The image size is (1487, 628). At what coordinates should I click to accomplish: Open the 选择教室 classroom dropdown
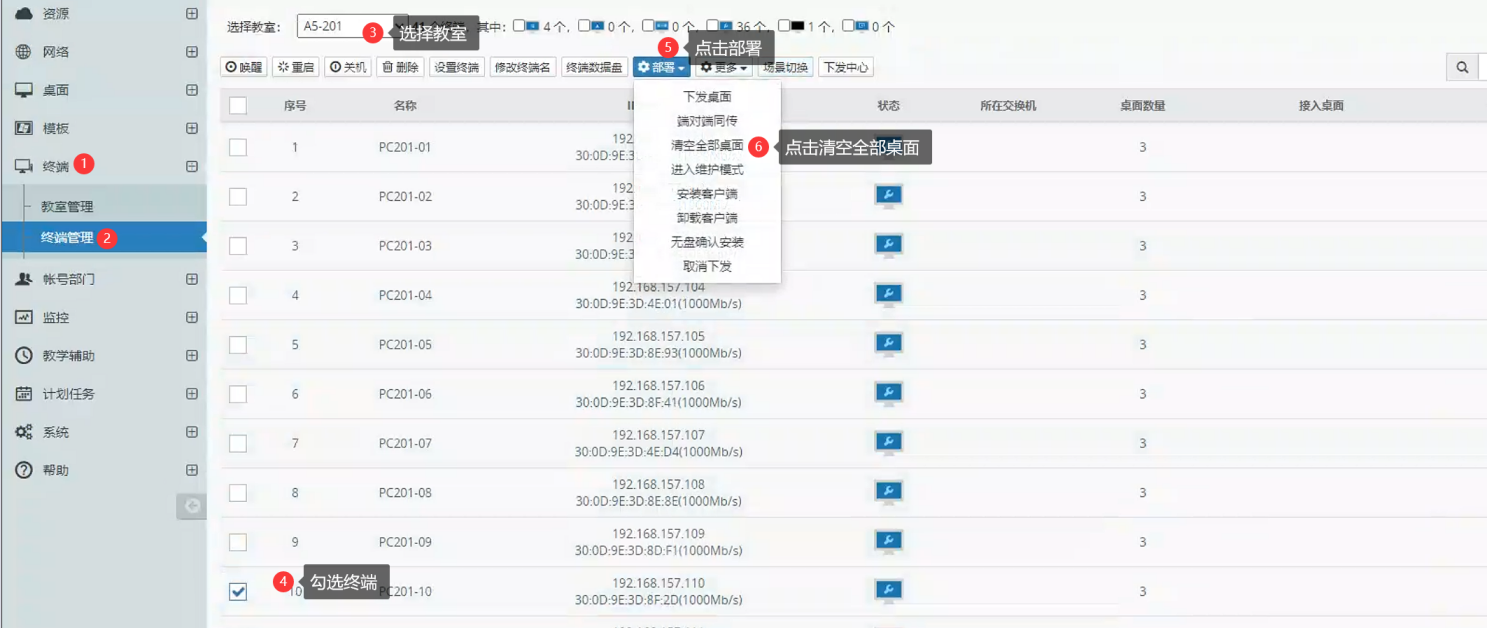pyautogui.click(x=352, y=26)
